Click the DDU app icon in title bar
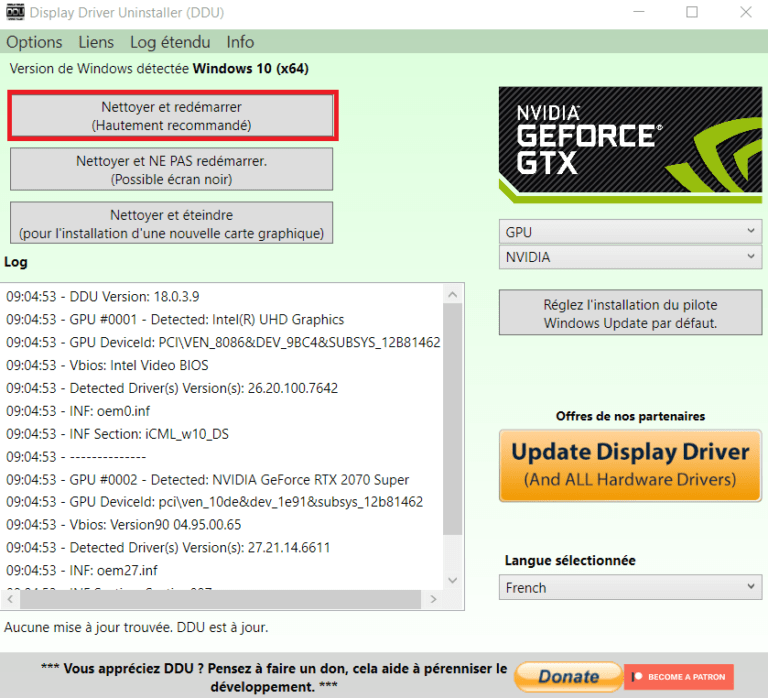Viewport: 768px width, 698px height. tap(13, 13)
